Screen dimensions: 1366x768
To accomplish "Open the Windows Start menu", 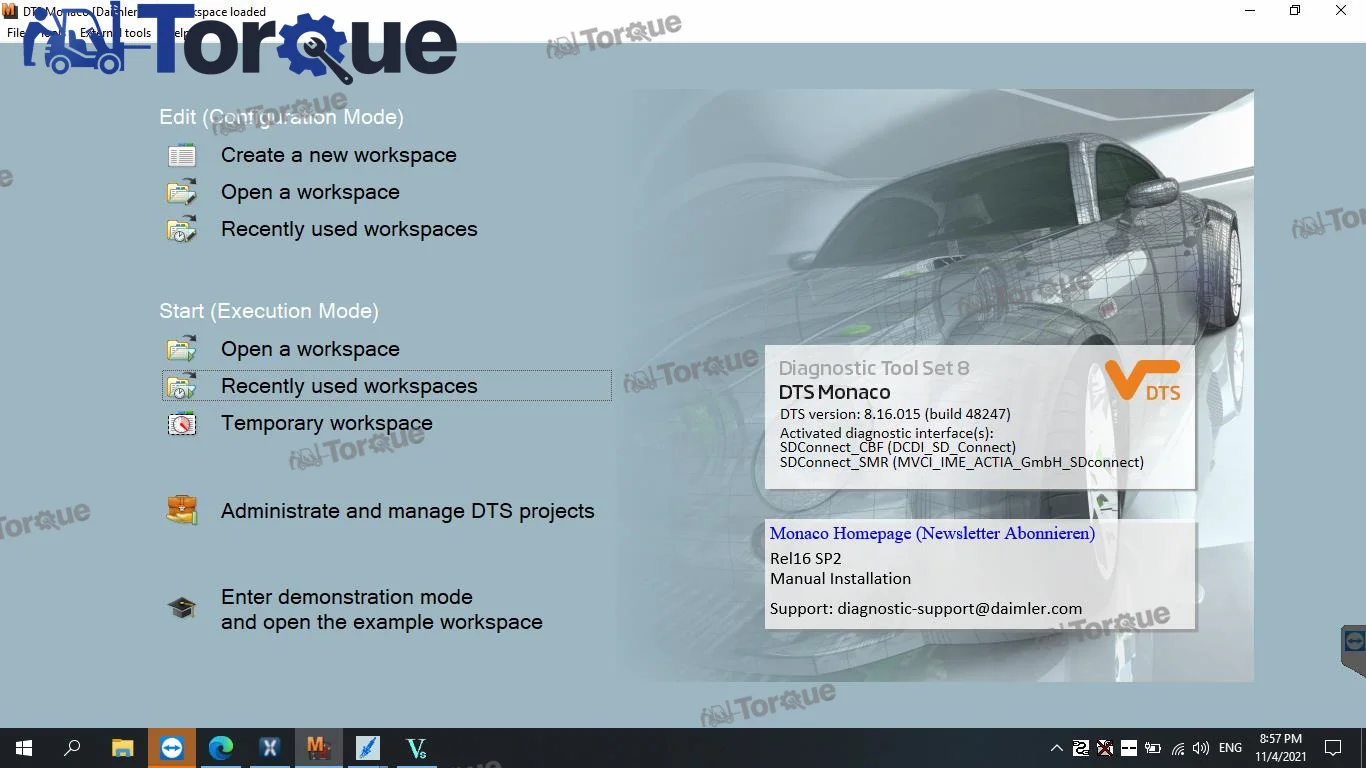I will [24, 748].
